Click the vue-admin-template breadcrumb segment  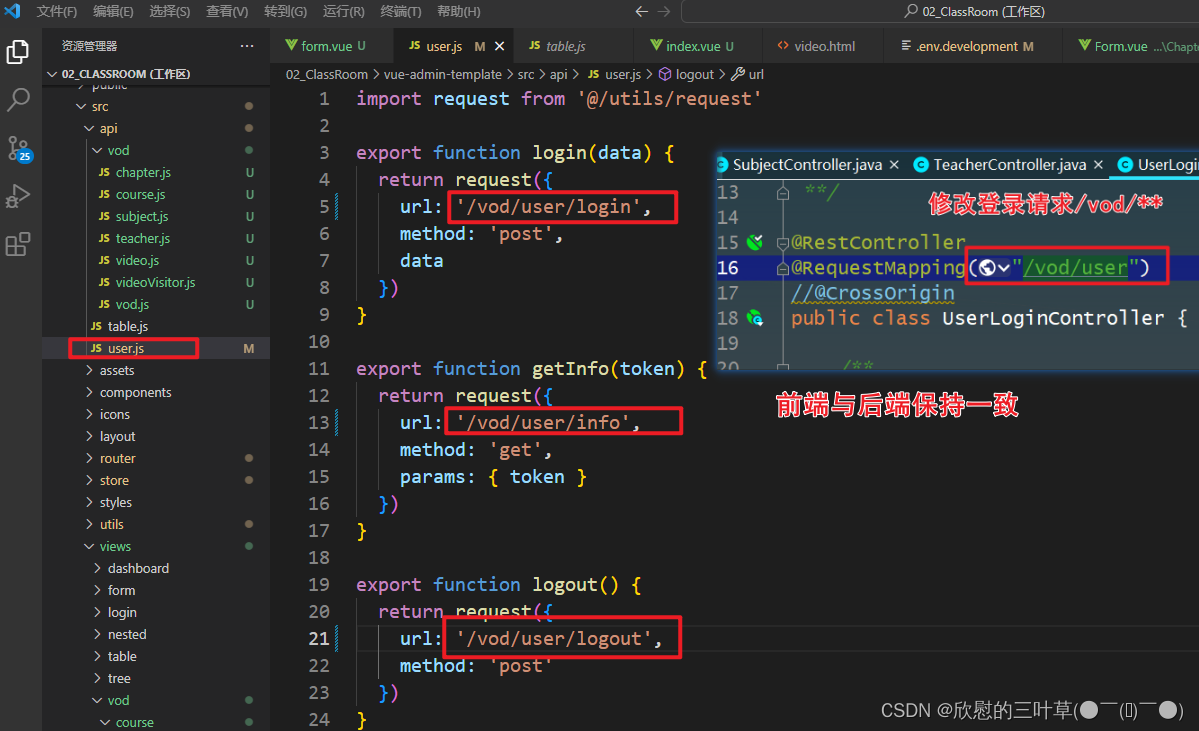443,74
